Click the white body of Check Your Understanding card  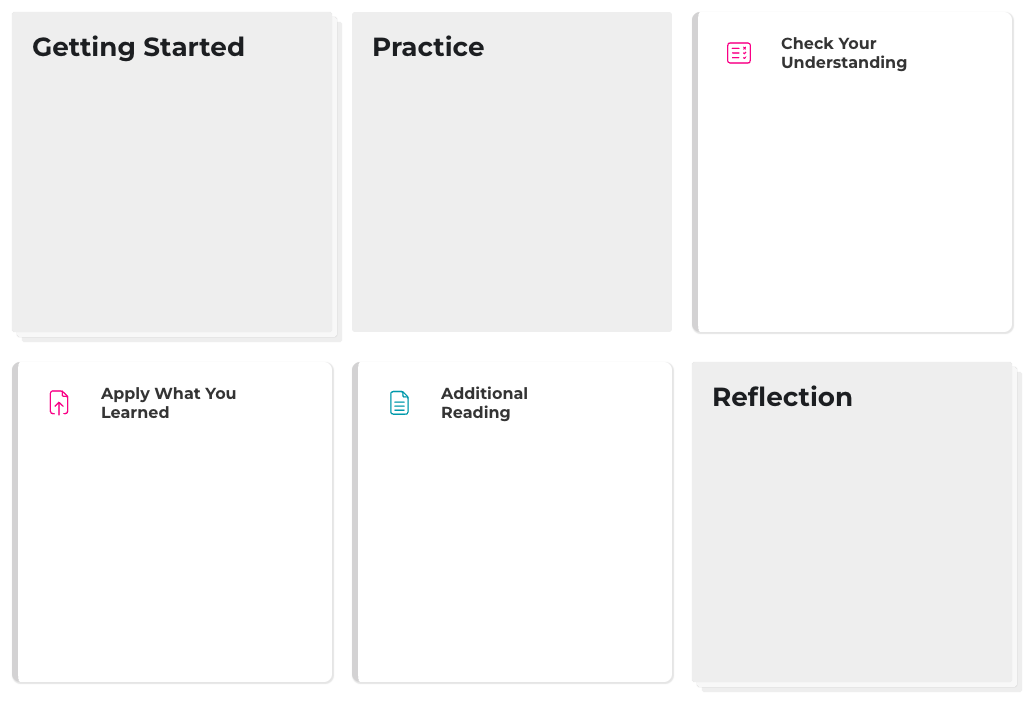coord(855,200)
